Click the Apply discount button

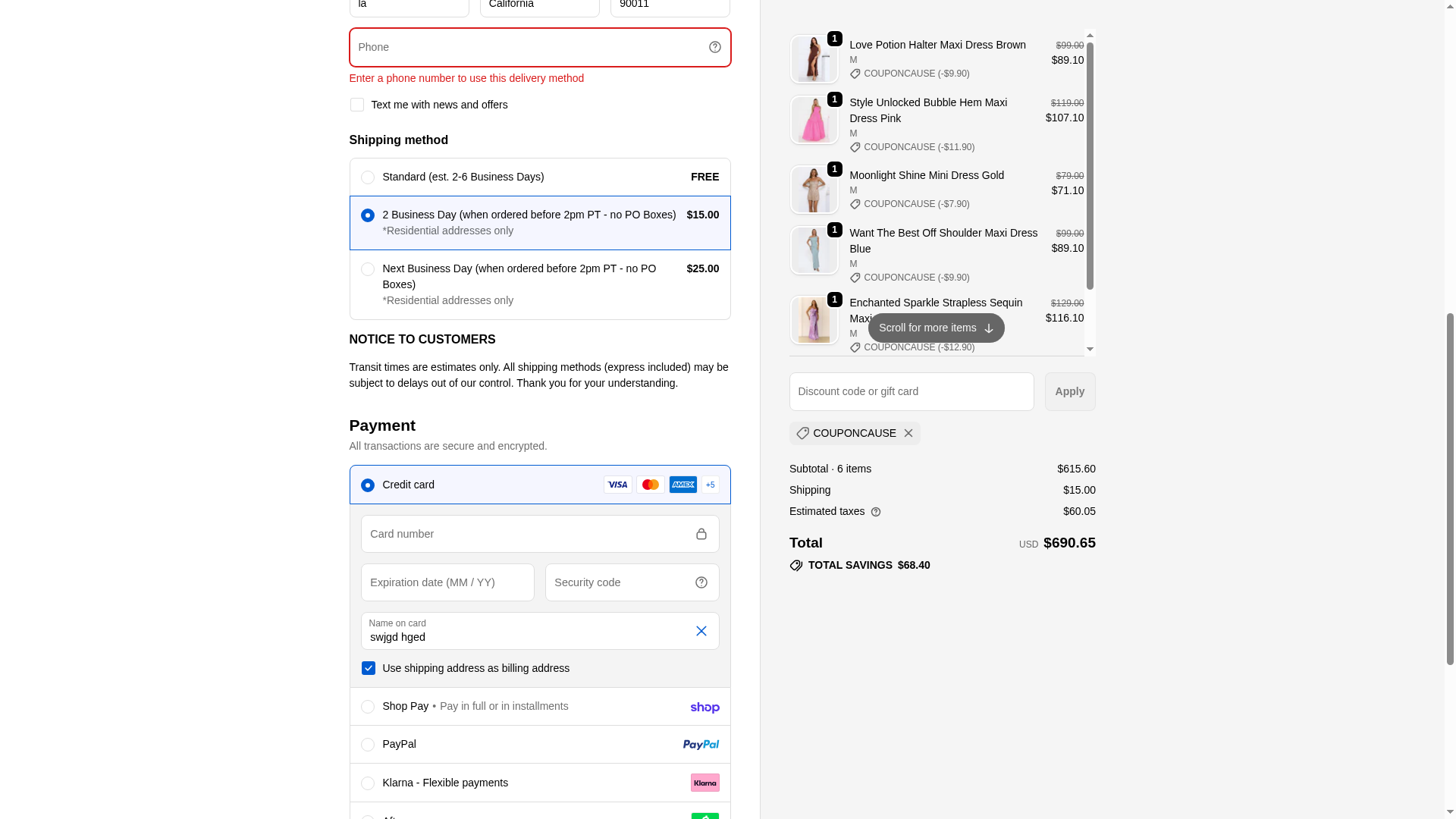[1069, 392]
